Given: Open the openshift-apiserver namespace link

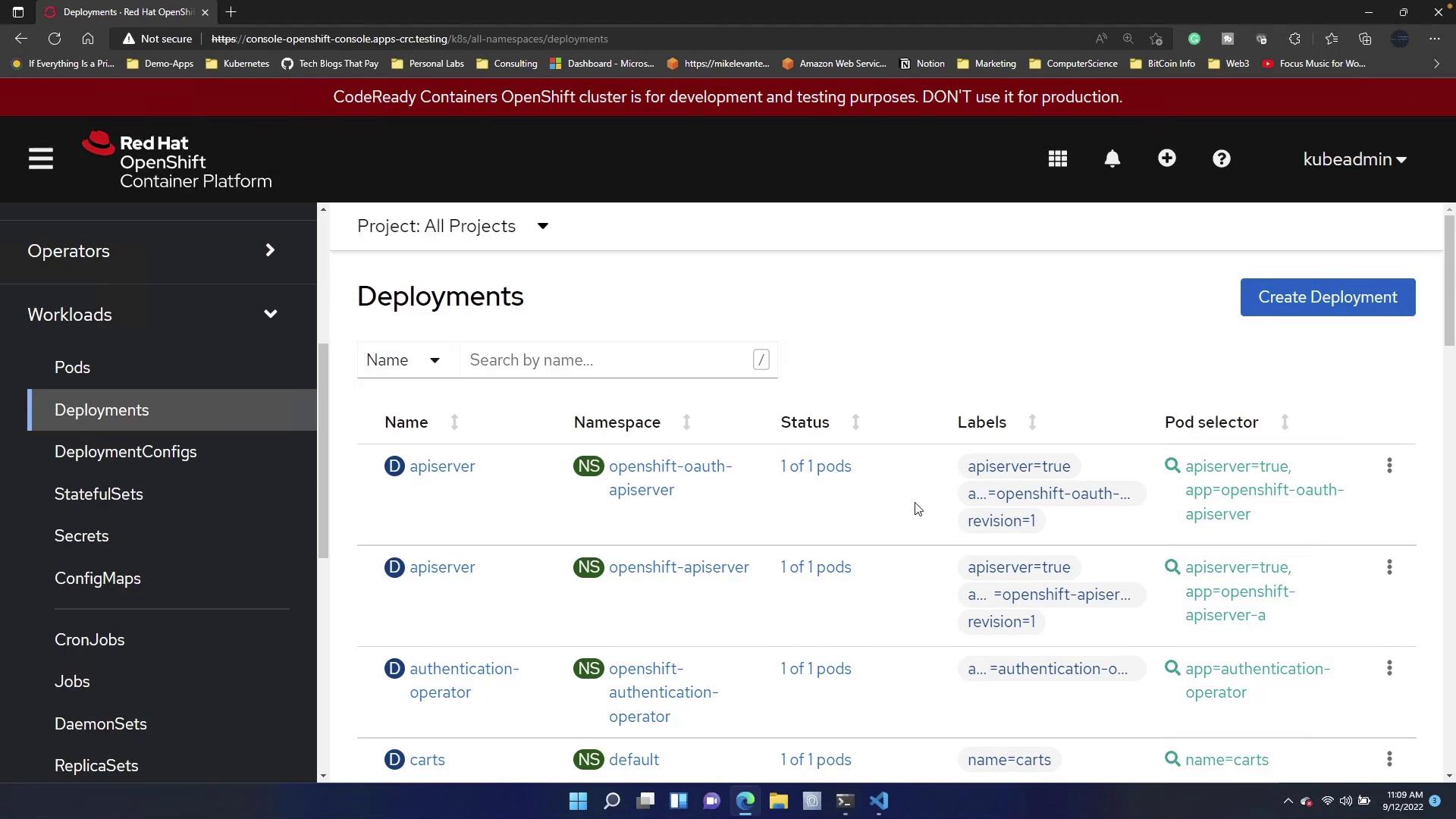Looking at the screenshot, I should coord(678,567).
